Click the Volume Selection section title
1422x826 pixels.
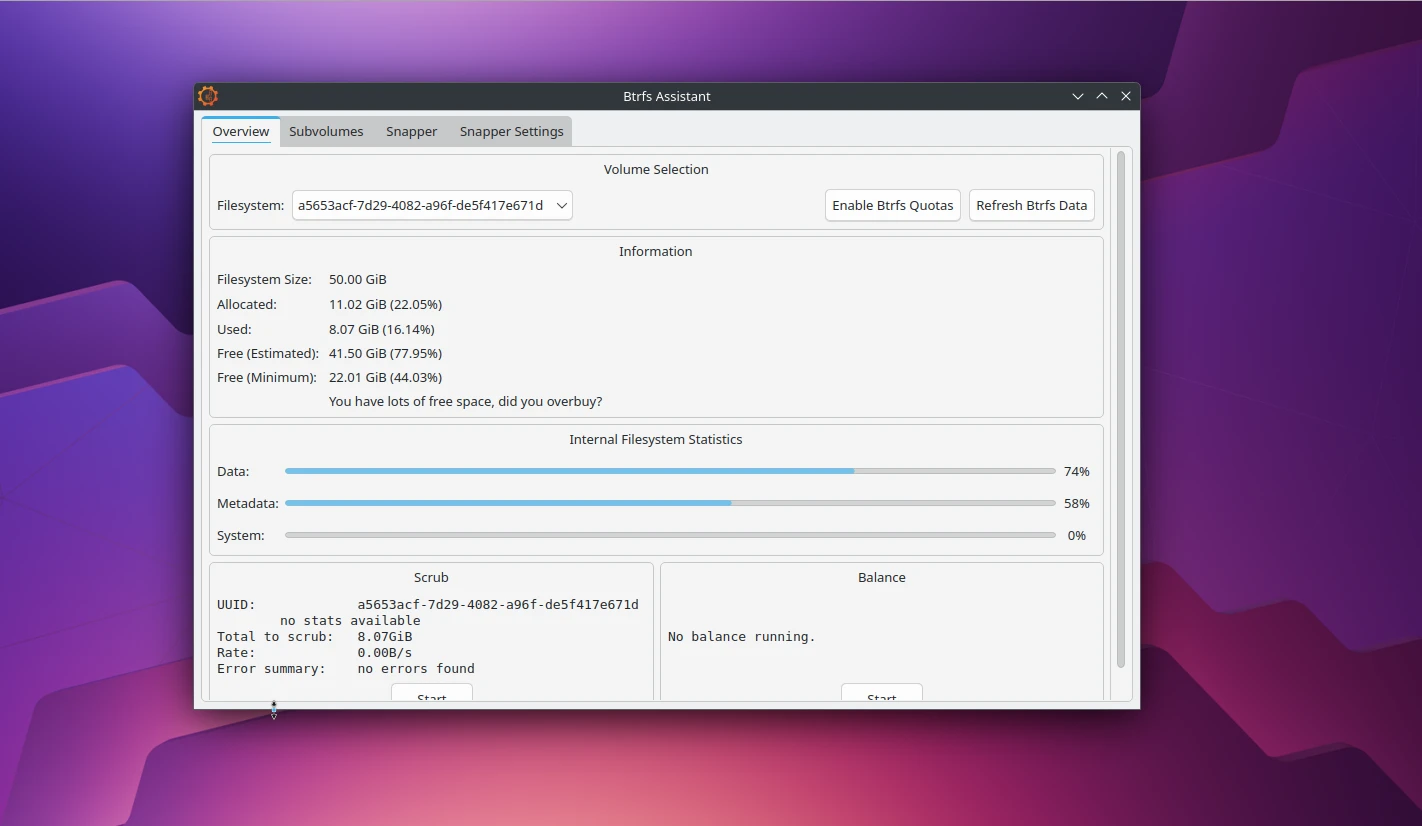tap(655, 169)
